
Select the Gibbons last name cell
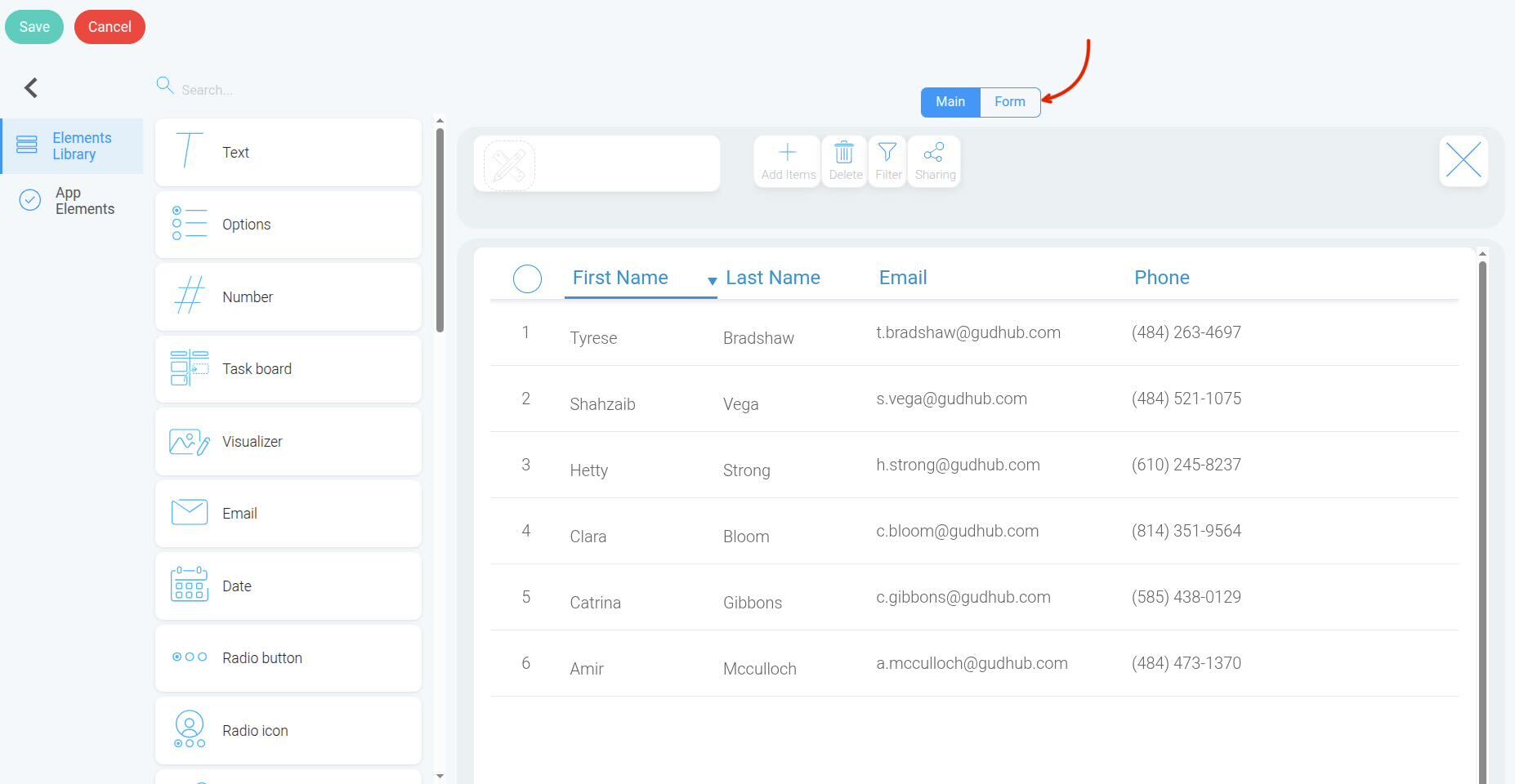(753, 603)
